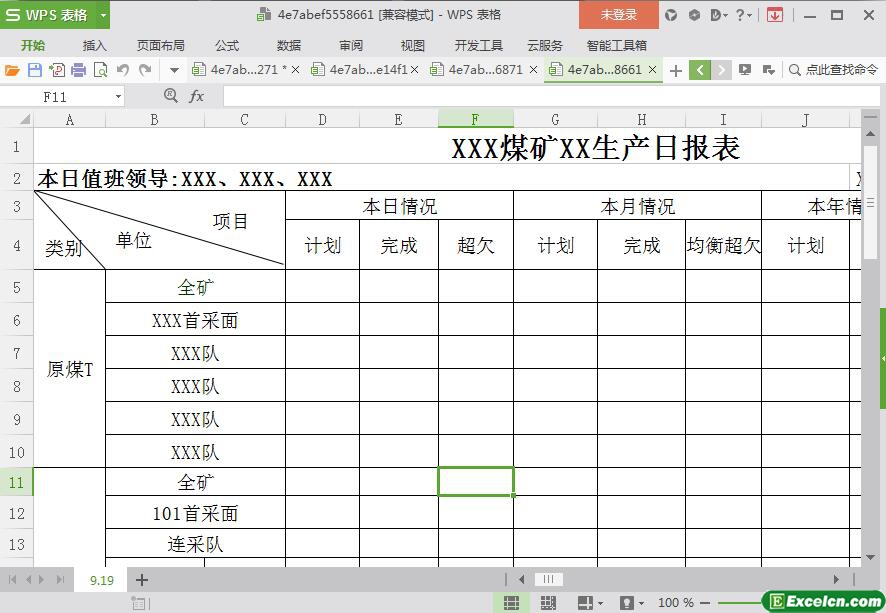
Task: Add a new document tab with plus
Action: pyautogui.click(x=675, y=71)
